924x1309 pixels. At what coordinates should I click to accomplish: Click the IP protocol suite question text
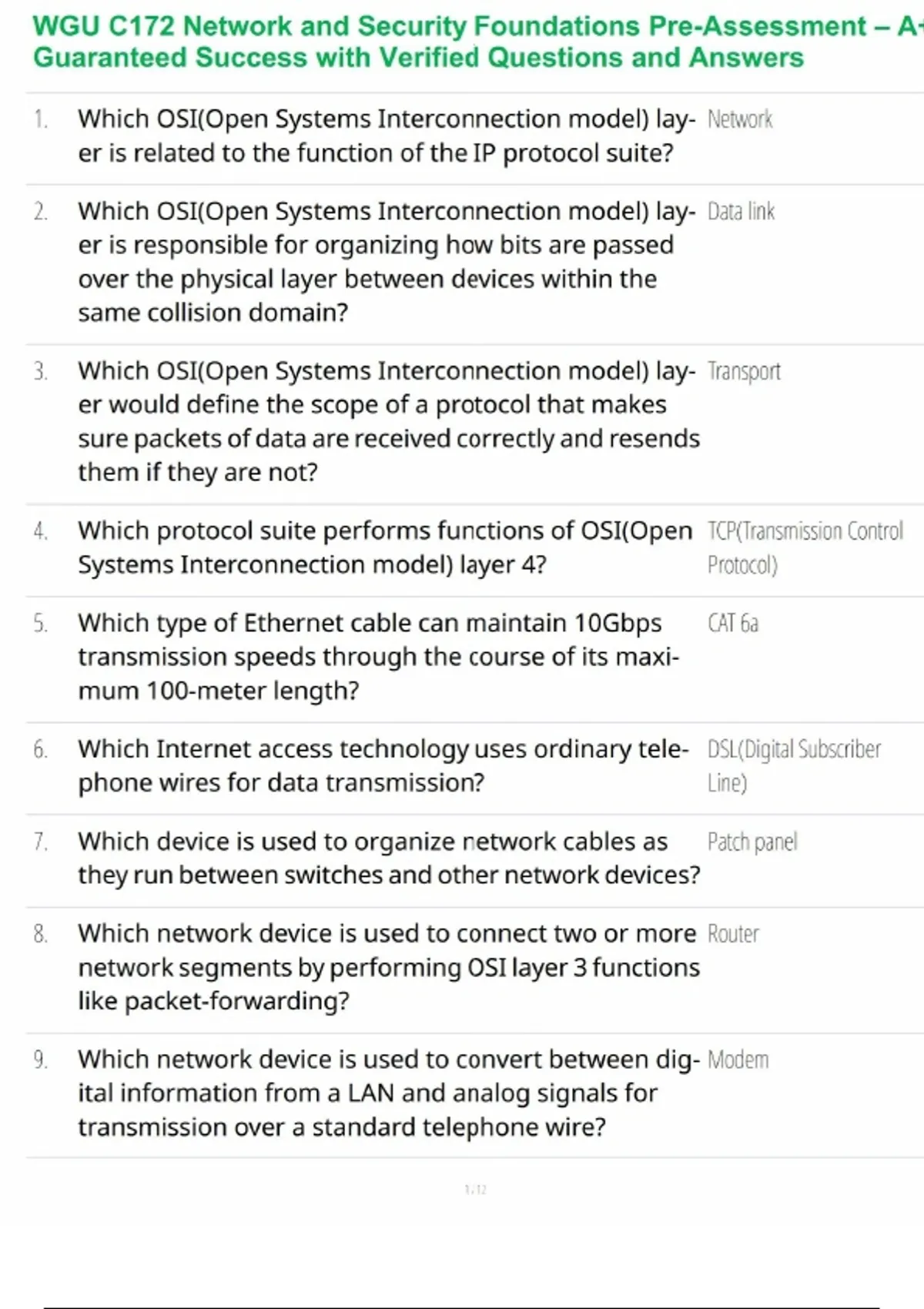point(385,136)
